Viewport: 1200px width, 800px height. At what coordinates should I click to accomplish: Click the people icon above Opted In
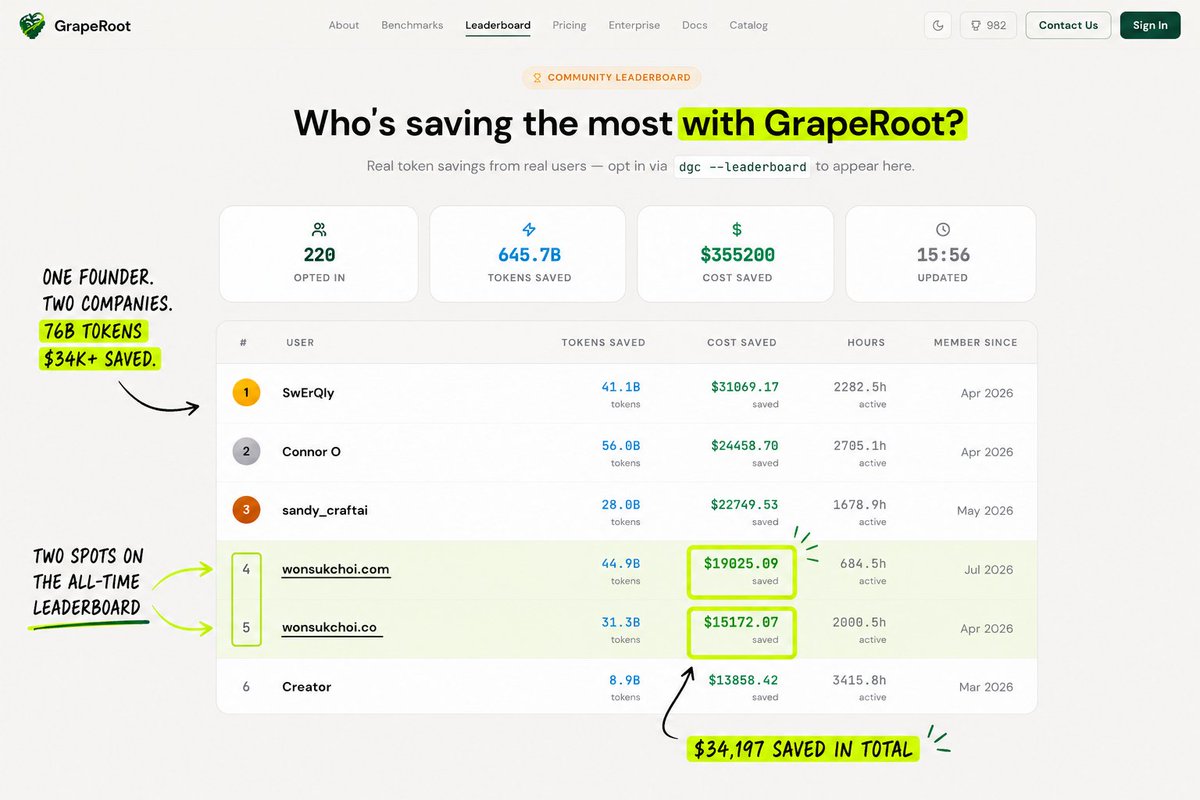[x=319, y=229]
